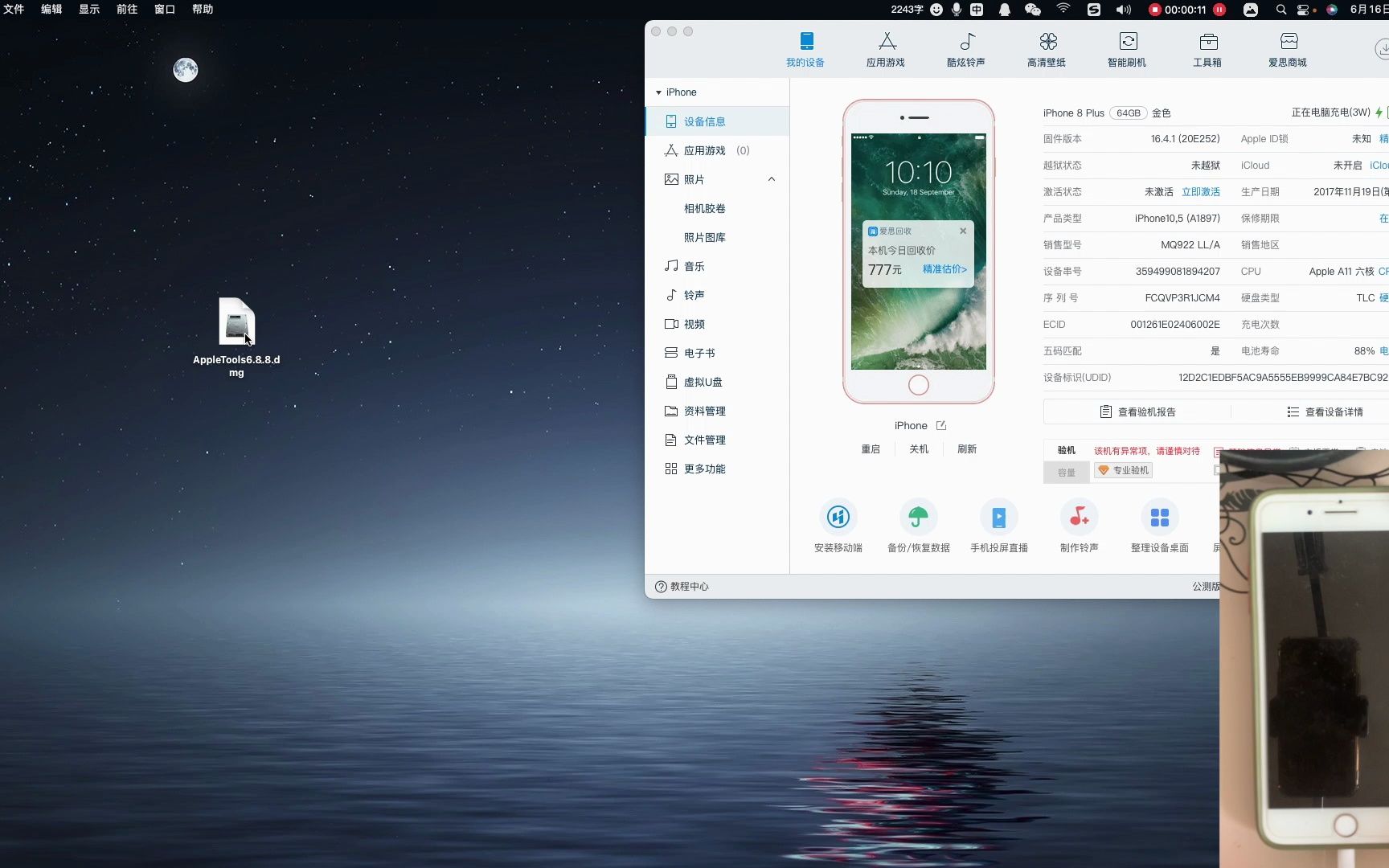Select 文件管理 in the sidebar
Viewport: 1389px width, 868px height.
click(x=717, y=440)
